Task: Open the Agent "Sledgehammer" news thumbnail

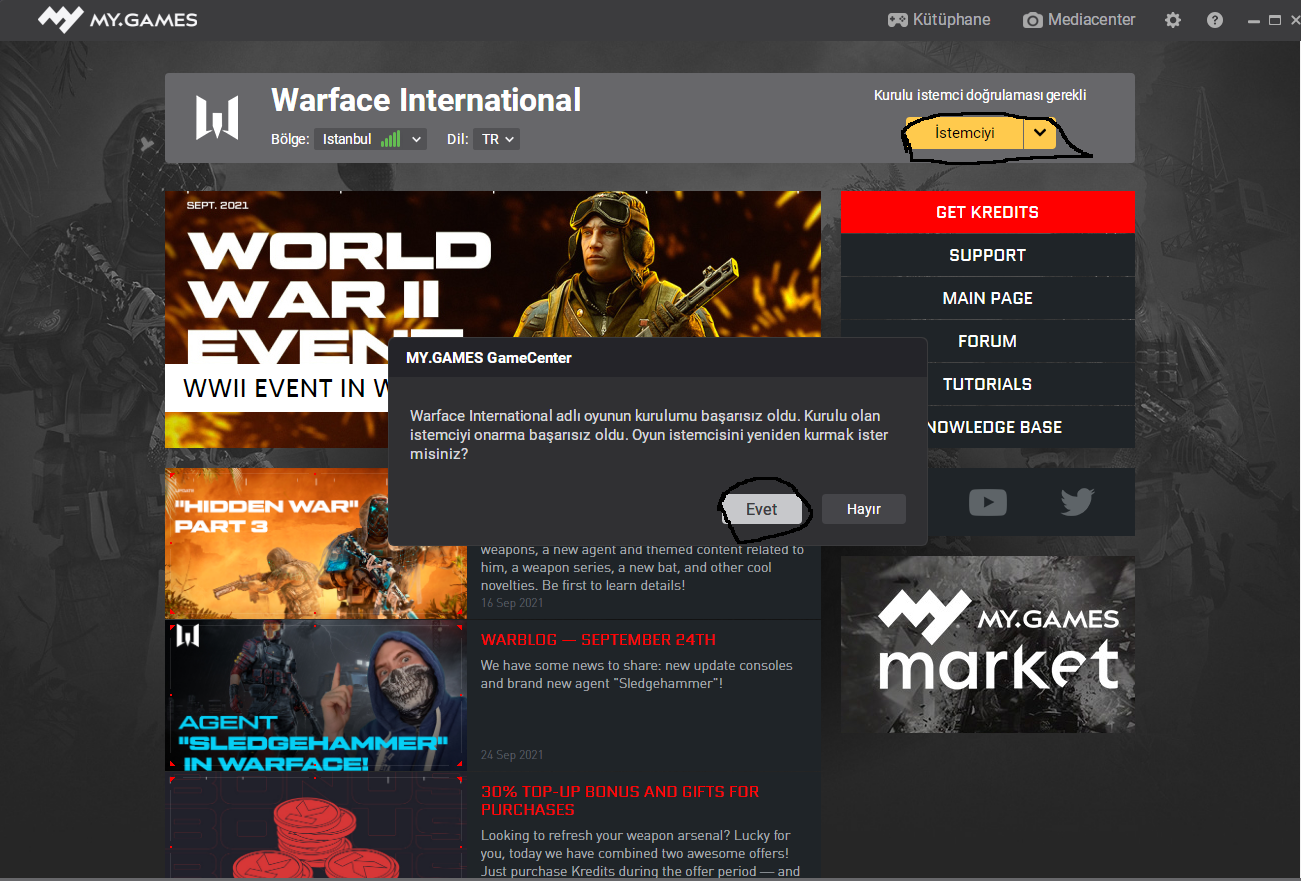Action: 316,696
